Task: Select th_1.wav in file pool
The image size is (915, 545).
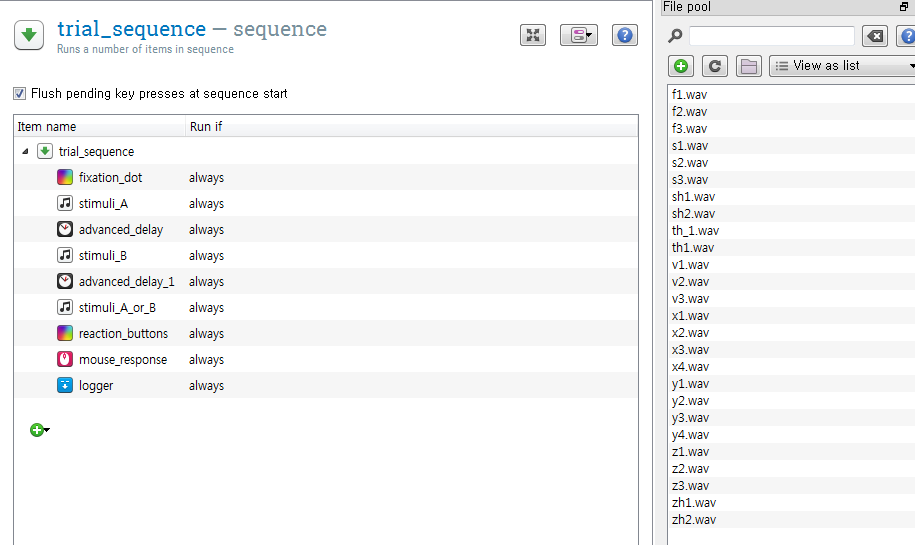Action: point(695,230)
